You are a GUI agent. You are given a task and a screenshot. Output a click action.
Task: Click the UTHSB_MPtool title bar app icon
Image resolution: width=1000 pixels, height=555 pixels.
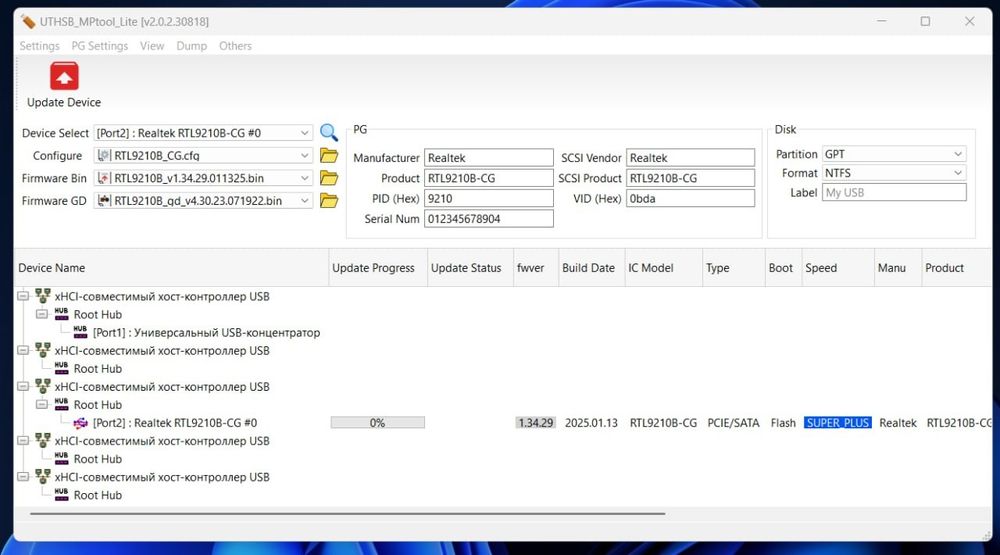tap(27, 22)
